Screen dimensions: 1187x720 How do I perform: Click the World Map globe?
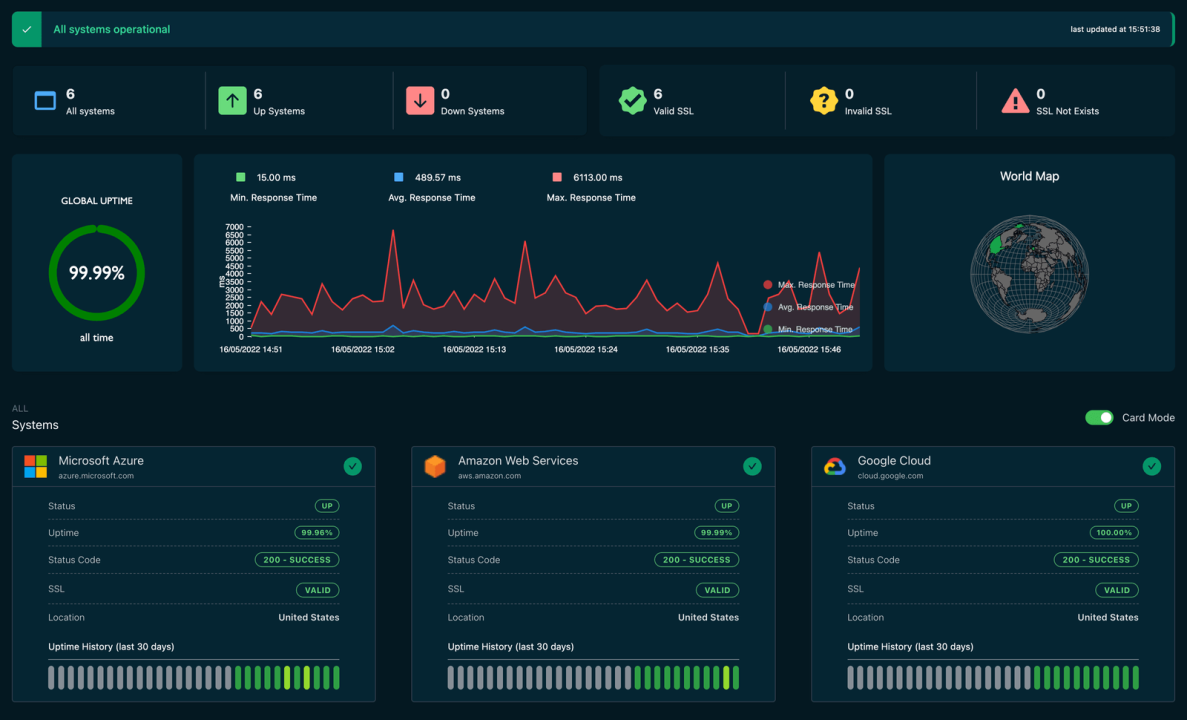(x=1029, y=273)
